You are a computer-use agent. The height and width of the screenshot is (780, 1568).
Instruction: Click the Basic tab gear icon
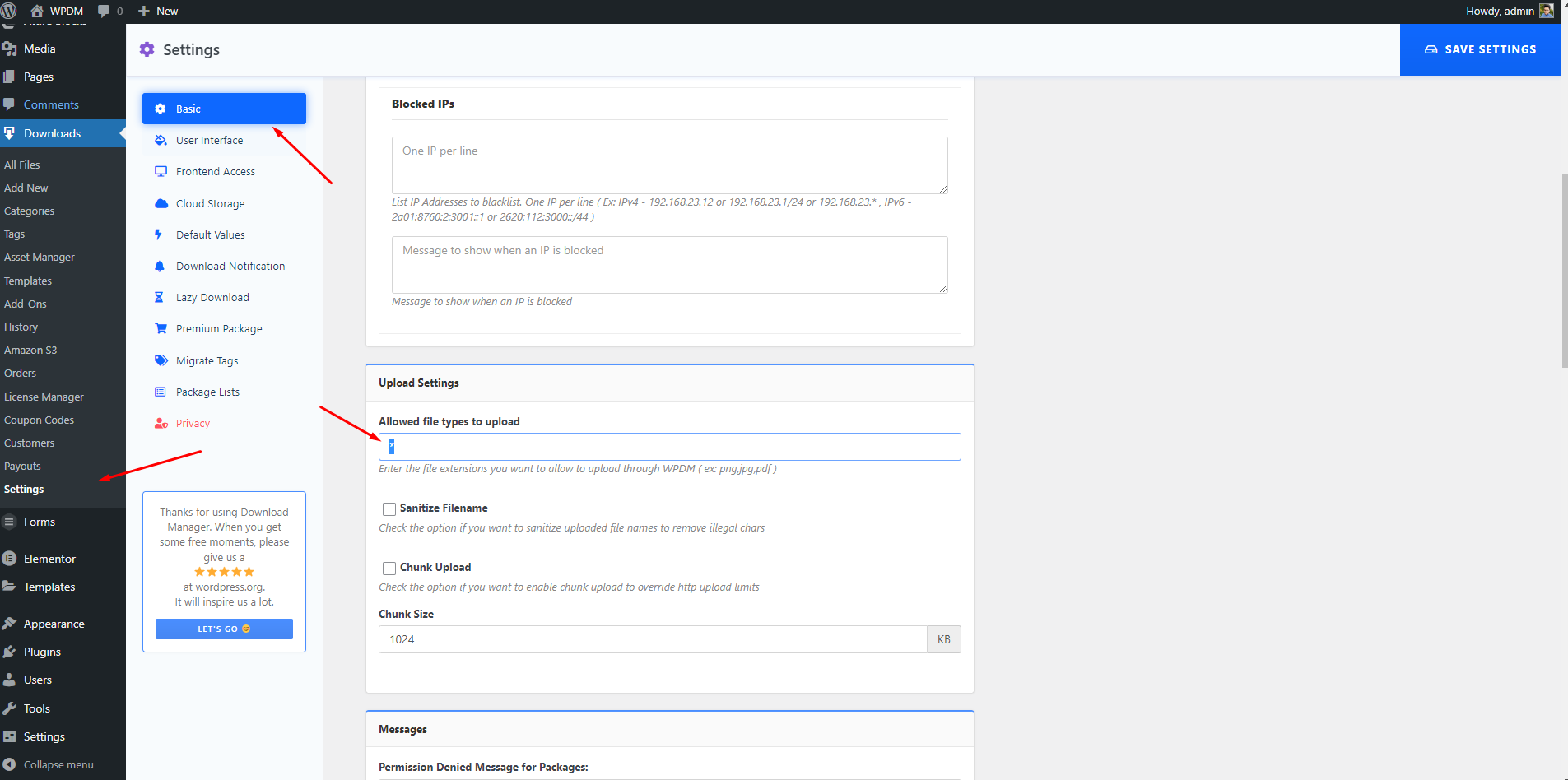161,109
